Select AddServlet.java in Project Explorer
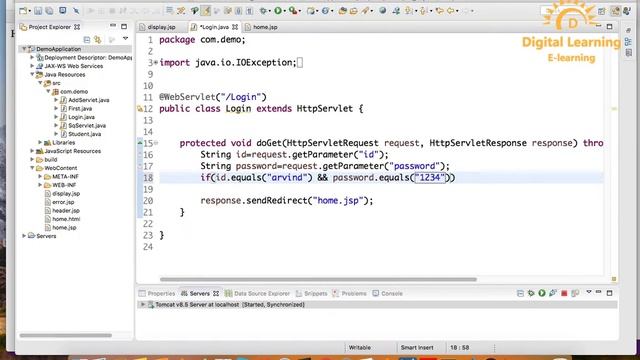 point(88,100)
